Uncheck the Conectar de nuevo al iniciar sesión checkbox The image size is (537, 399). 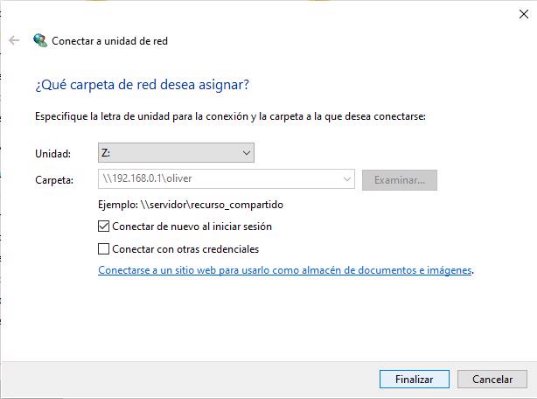coord(103,226)
